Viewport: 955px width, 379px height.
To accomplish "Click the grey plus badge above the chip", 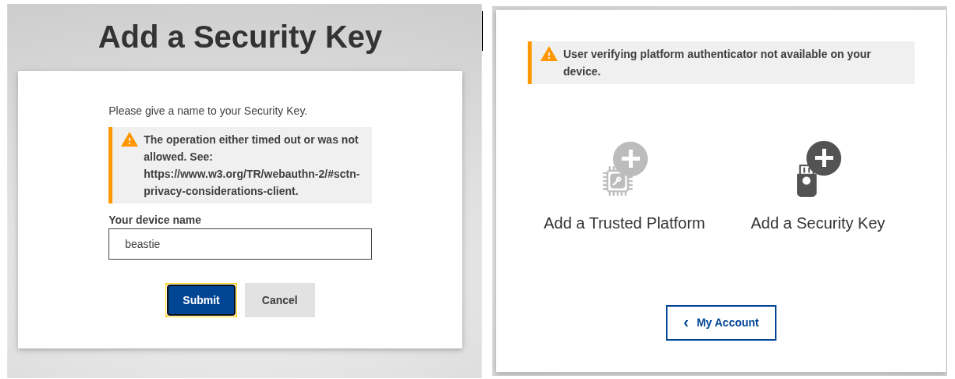I will point(630,160).
